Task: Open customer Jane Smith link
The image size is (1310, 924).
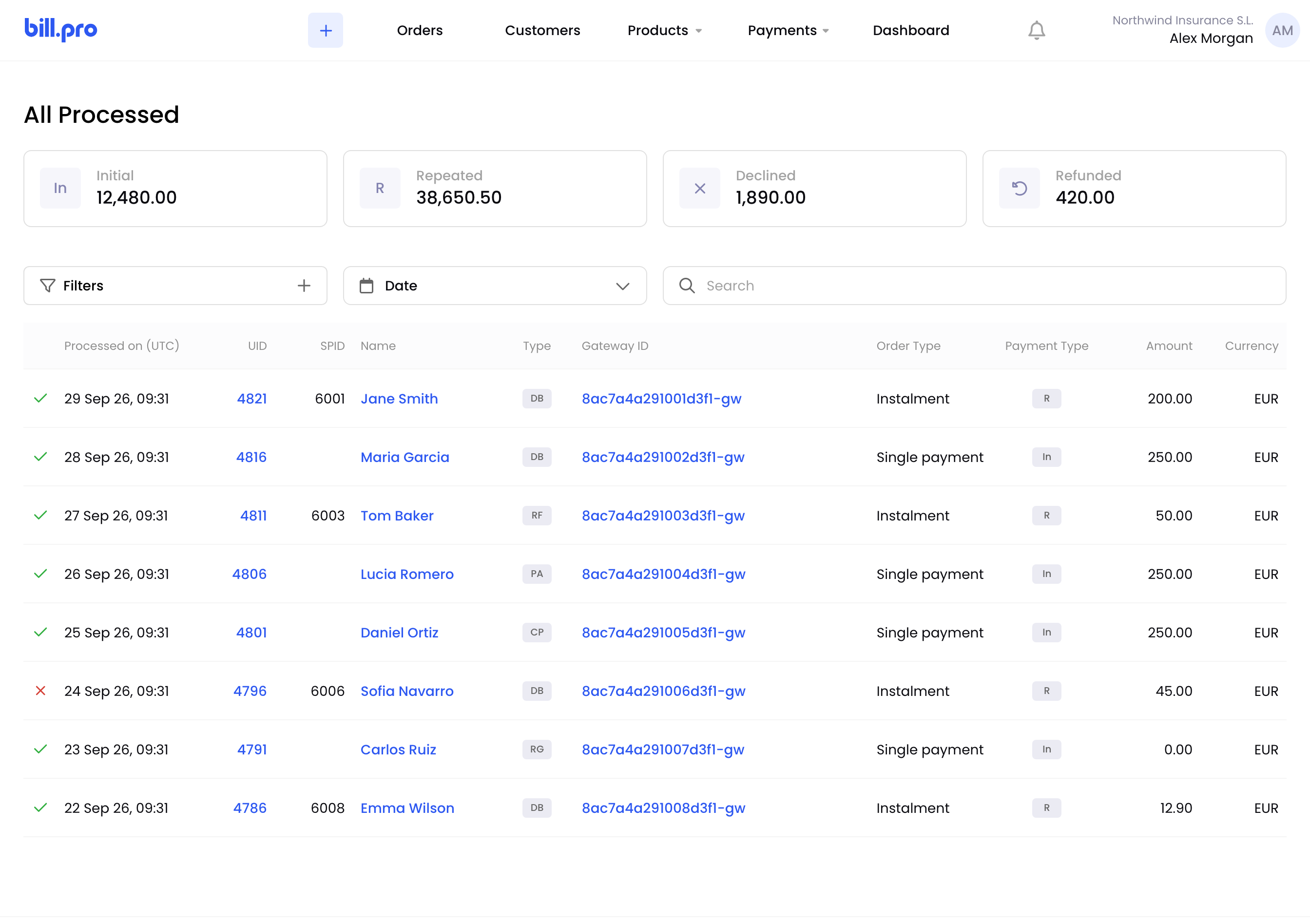Action: pos(399,399)
